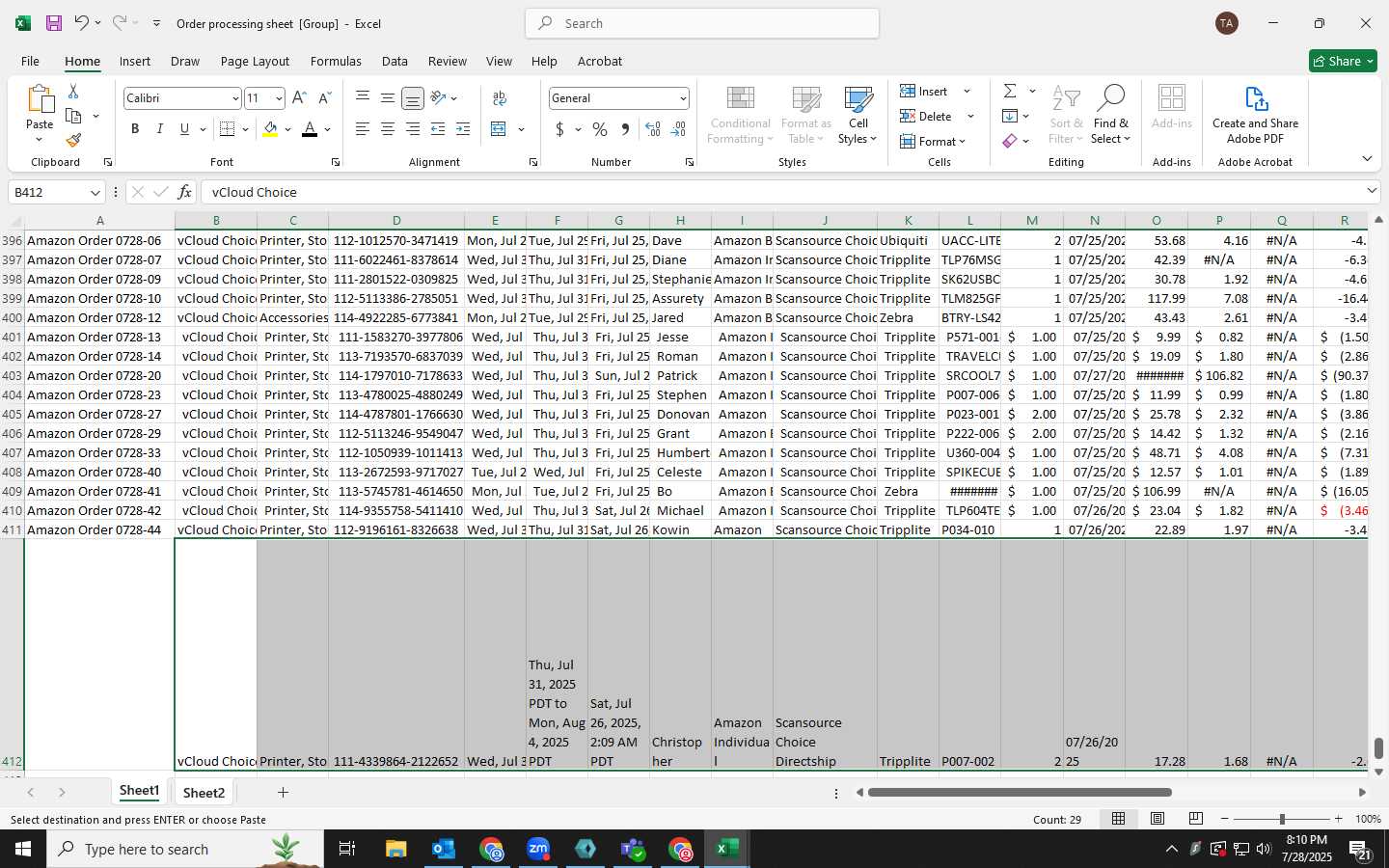Viewport: 1389px width, 868px height.
Task: Set Align Right horizontal alignment
Action: [413, 129]
